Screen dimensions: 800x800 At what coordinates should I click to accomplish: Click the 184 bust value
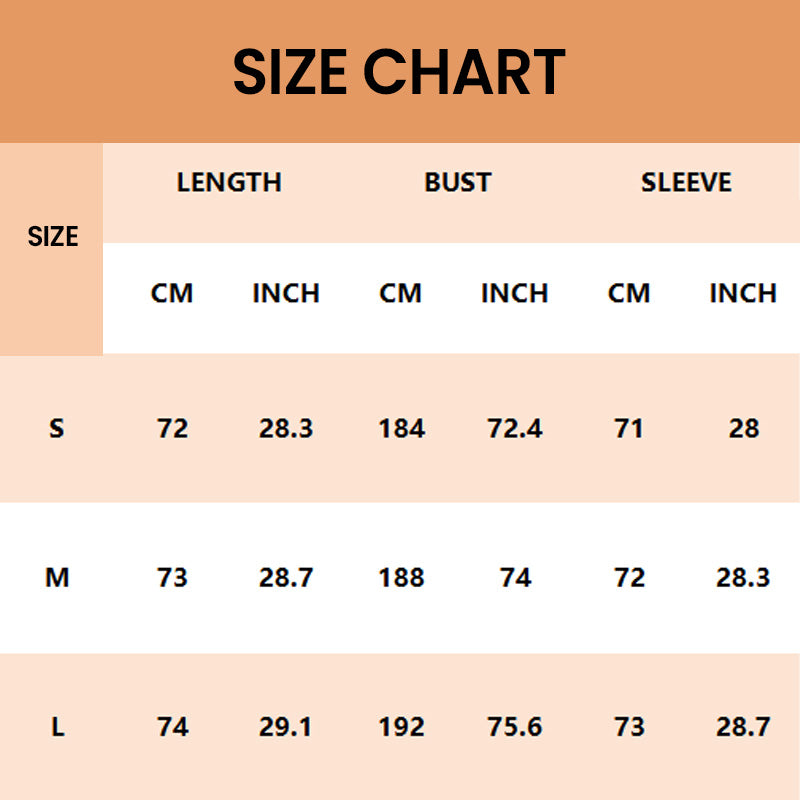(401, 428)
